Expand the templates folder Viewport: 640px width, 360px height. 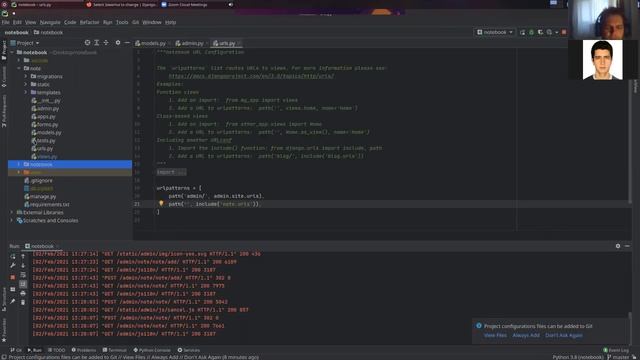tap(26, 92)
